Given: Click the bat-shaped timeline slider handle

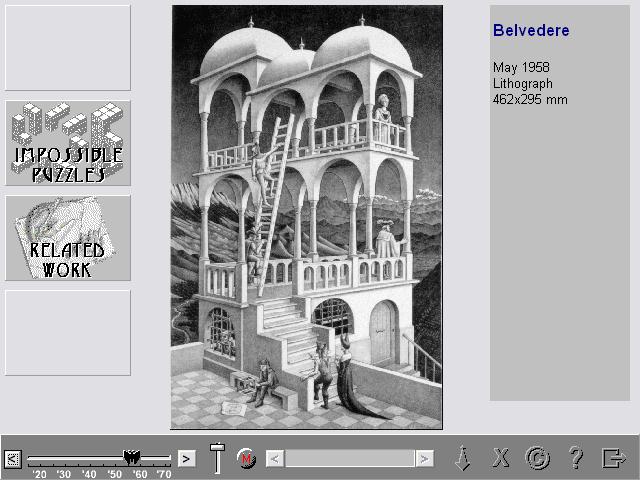Looking at the screenshot, I should coord(131,457).
